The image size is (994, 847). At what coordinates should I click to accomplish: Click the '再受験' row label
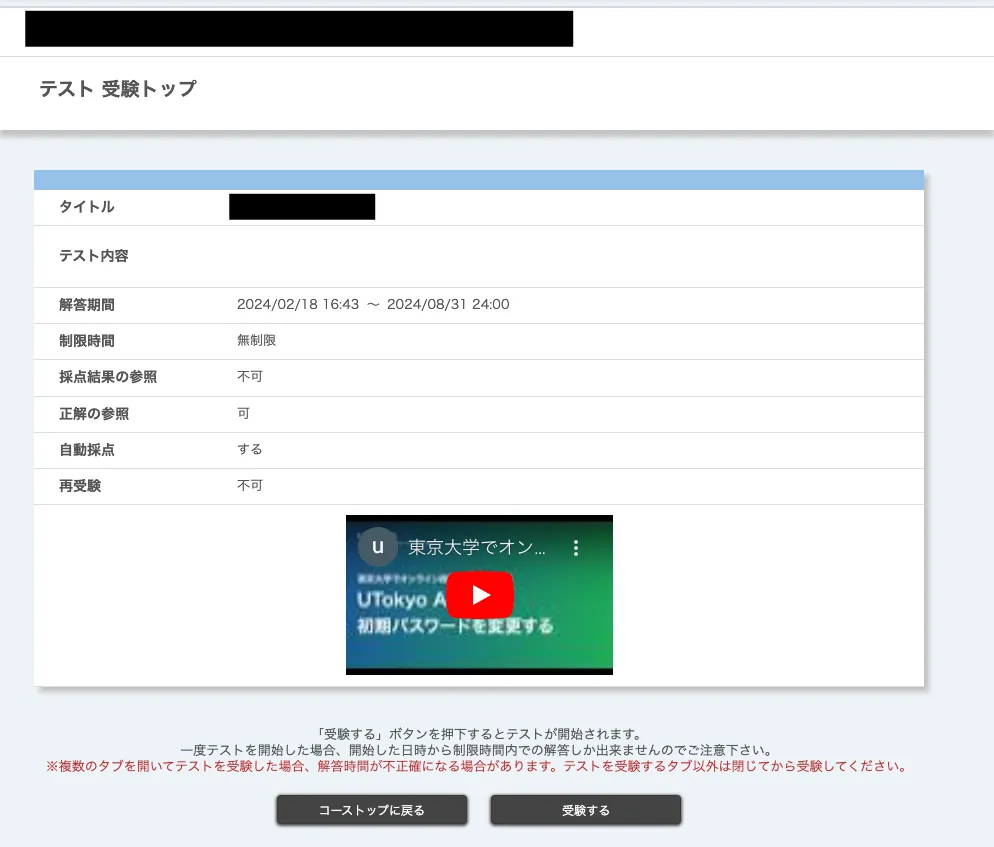pos(80,486)
